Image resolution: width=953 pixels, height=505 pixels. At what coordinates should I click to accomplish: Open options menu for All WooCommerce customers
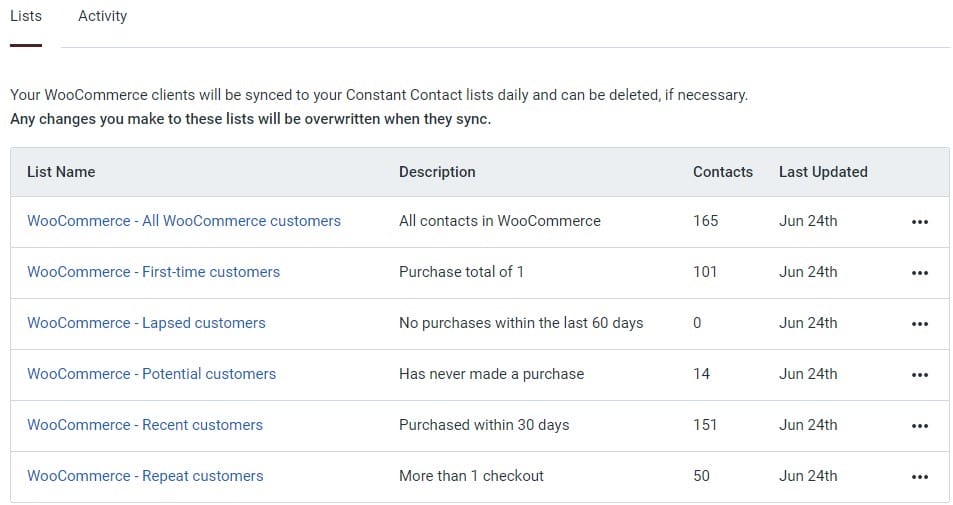(x=920, y=222)
